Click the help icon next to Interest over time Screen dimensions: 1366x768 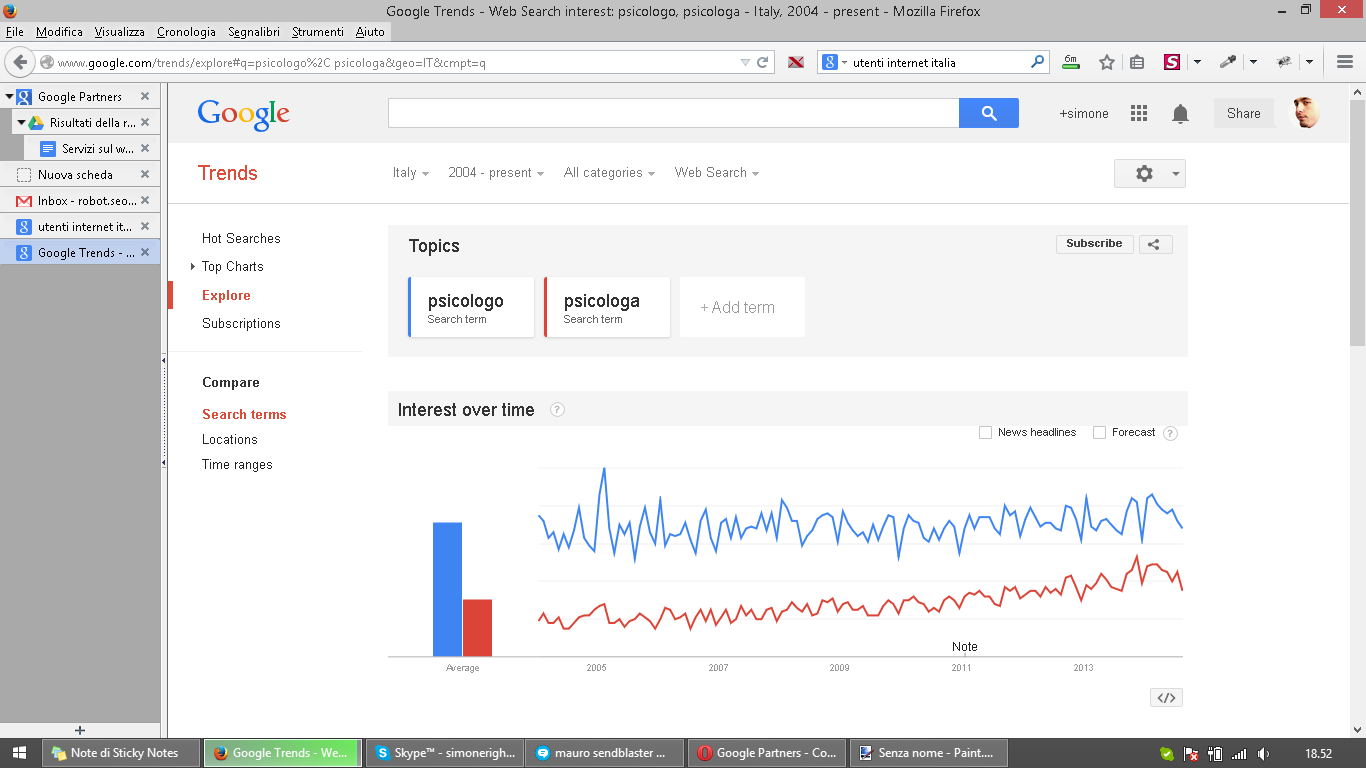pos(557,410)
